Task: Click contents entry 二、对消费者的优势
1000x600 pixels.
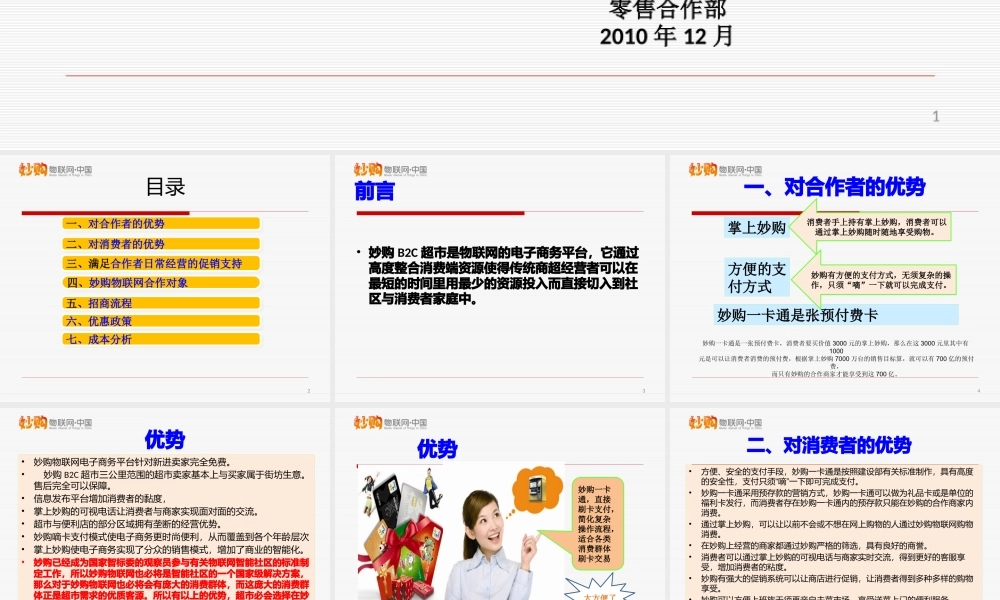Action: tap(161, 244)
